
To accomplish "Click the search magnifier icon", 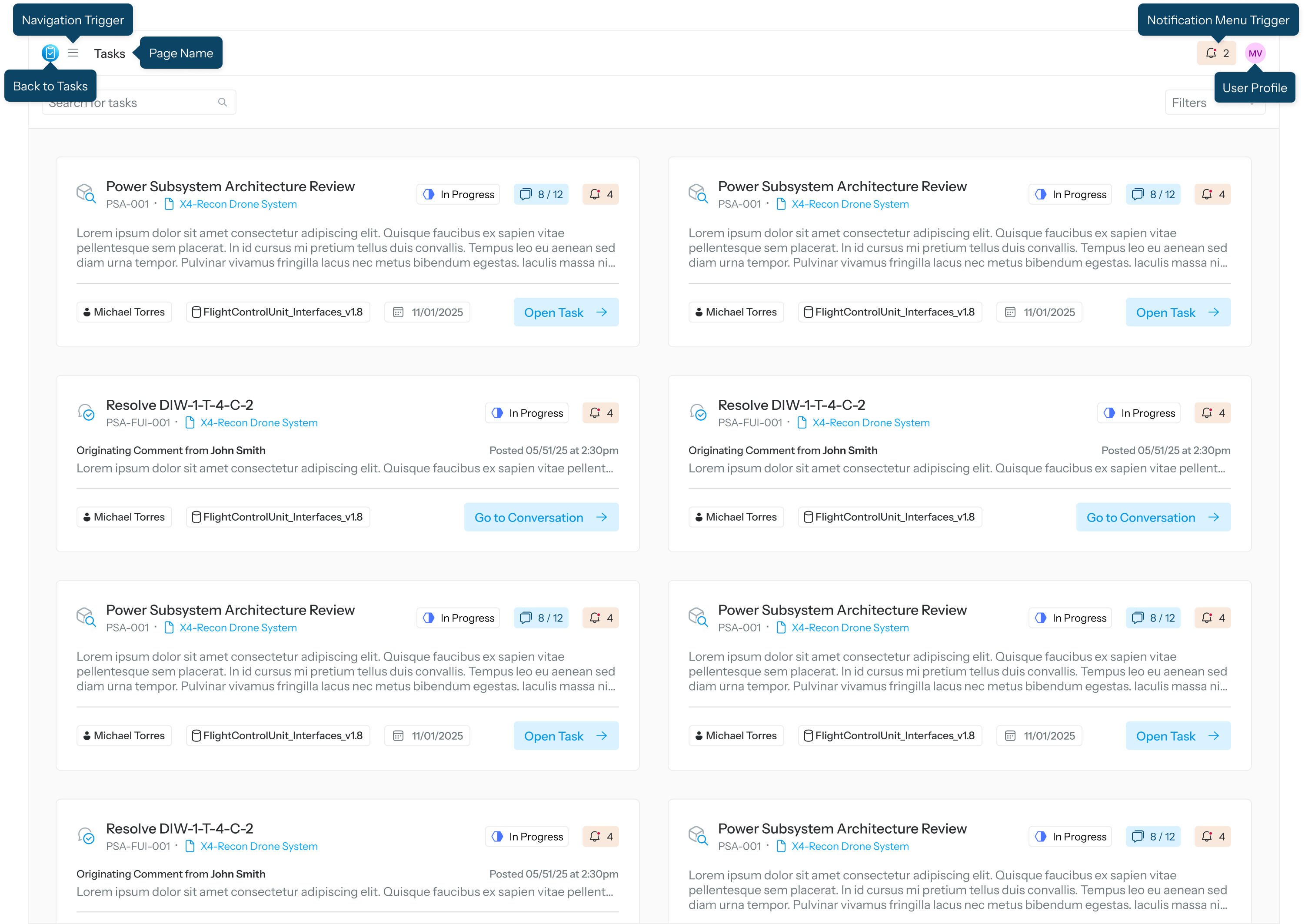I will 223,102.
